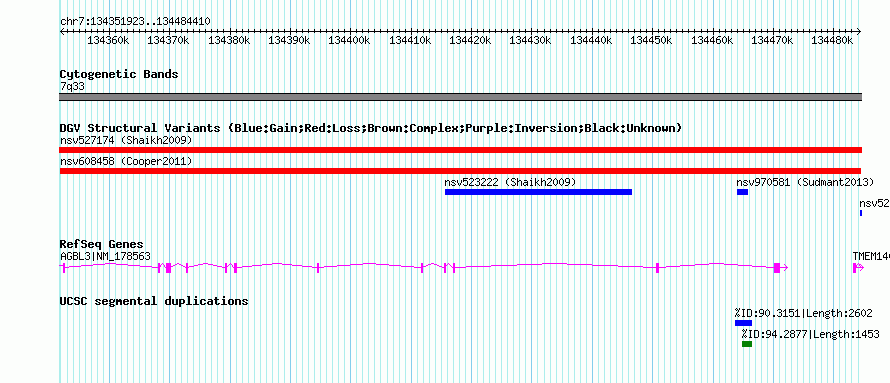Click the TMEM140 gene label at right edge
This screenshot has width=890, height=383.
coord(871,256)
